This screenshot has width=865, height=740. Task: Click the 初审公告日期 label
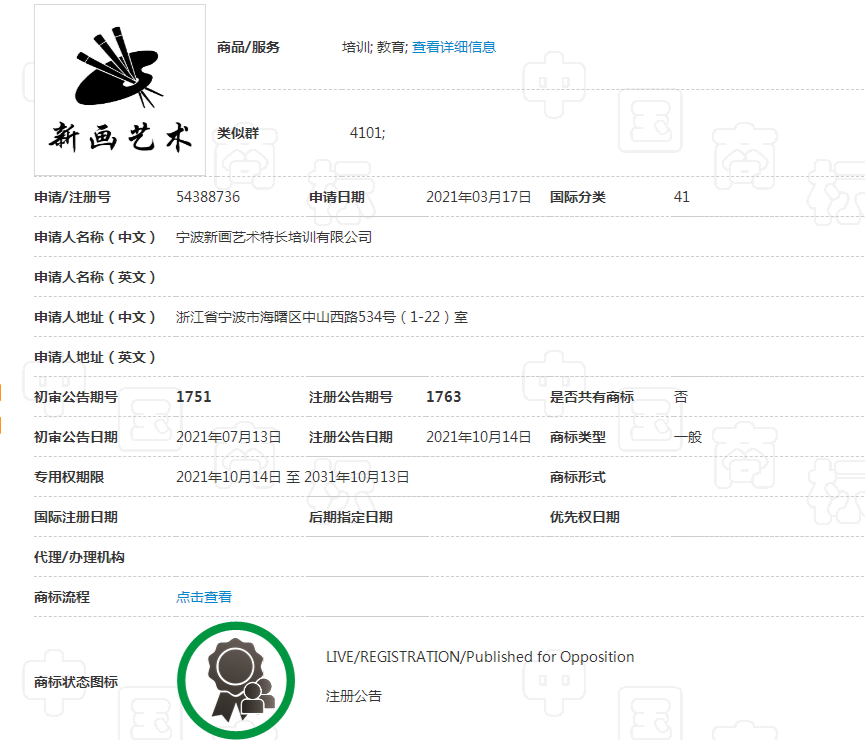(x=76, y=437)
